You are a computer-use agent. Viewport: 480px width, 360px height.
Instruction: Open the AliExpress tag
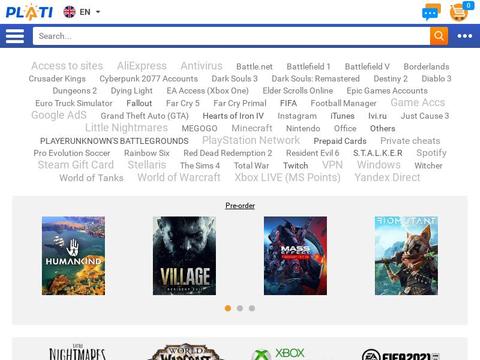point(142,66)
